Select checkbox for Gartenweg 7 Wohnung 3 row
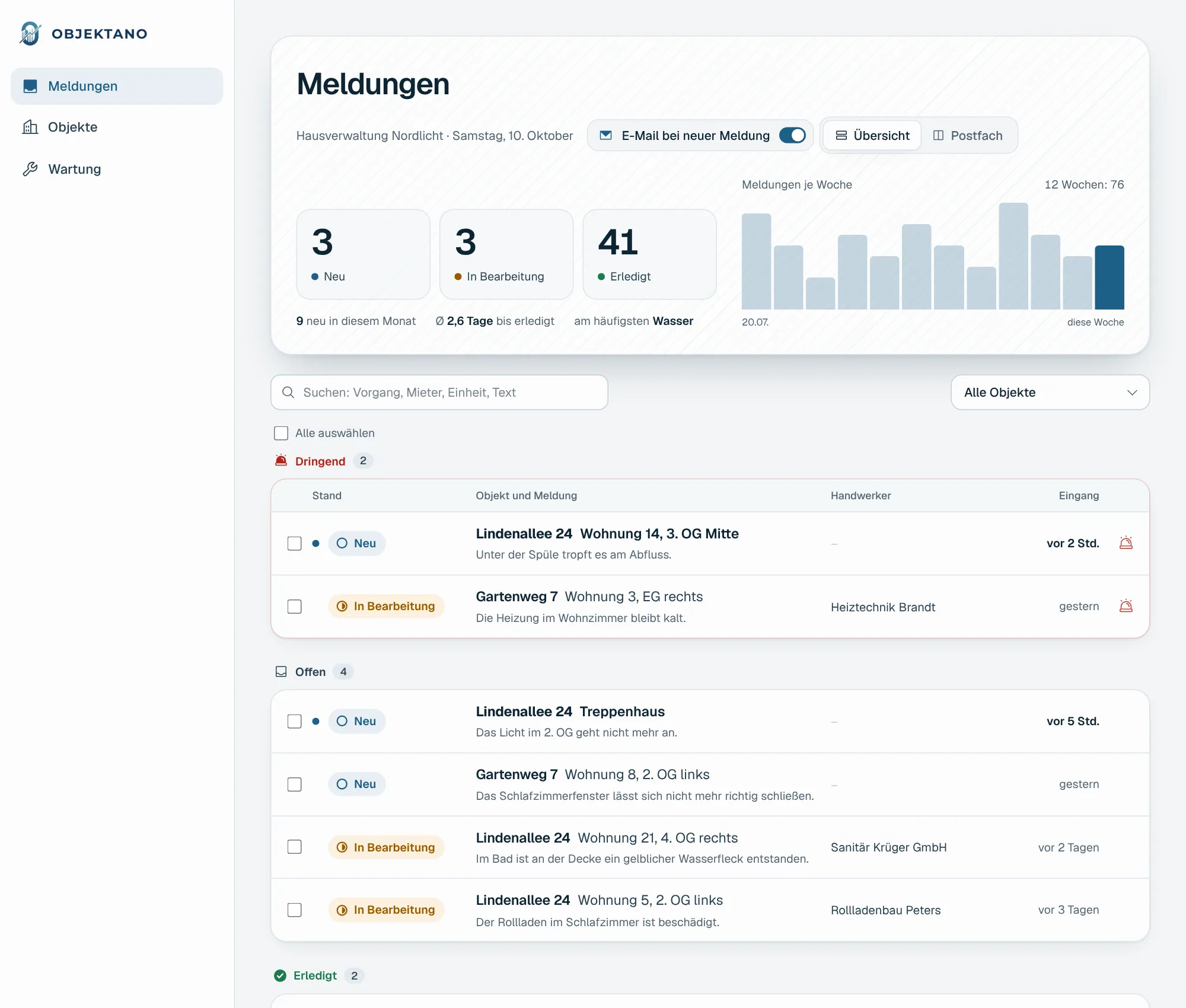1186x1008 pixels. [295, 606]
